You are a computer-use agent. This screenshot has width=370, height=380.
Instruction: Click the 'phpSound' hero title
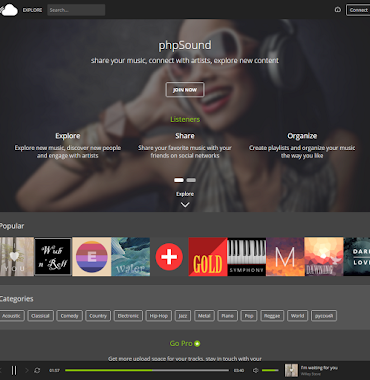[185, 45]
